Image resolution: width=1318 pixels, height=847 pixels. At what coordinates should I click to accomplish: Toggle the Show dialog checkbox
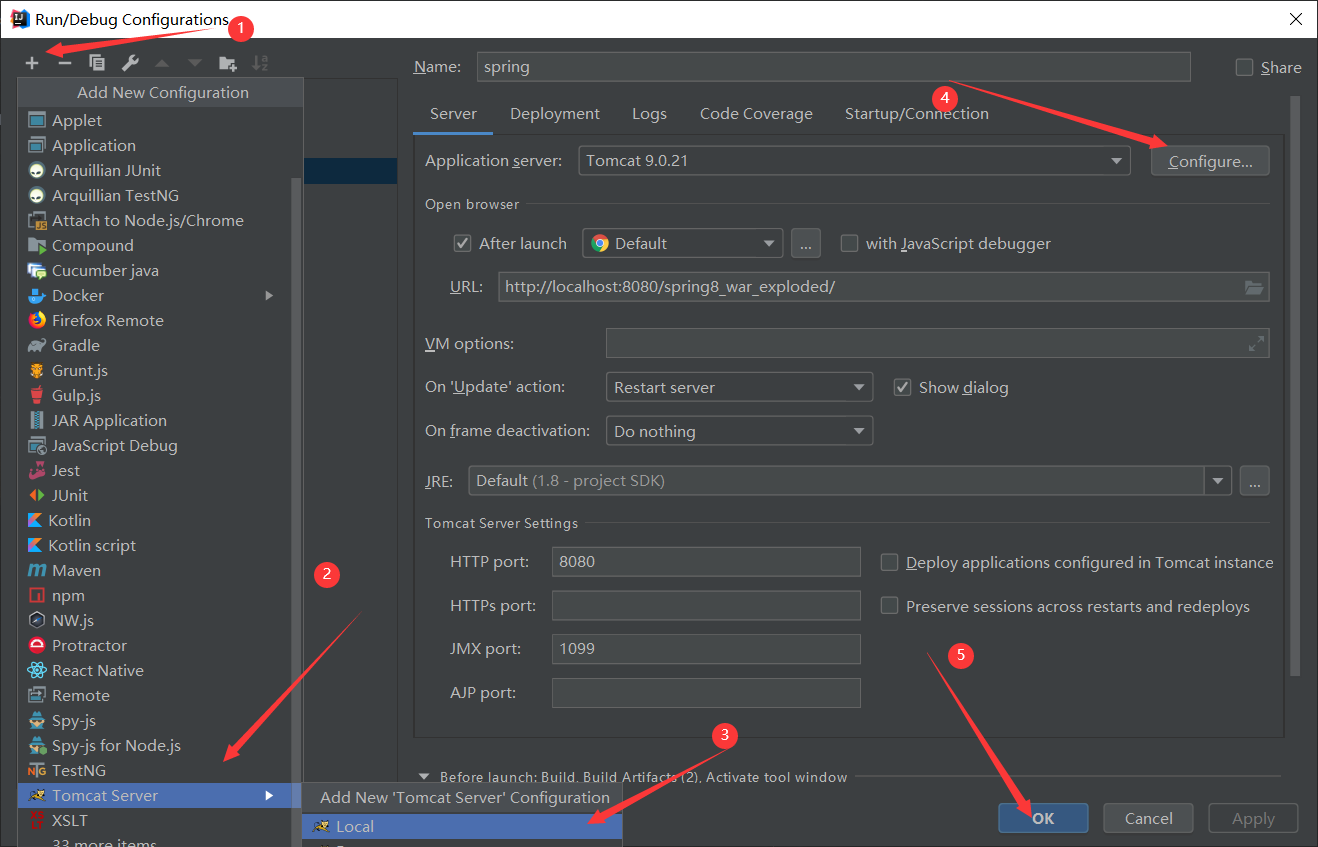tap(902, 387)
